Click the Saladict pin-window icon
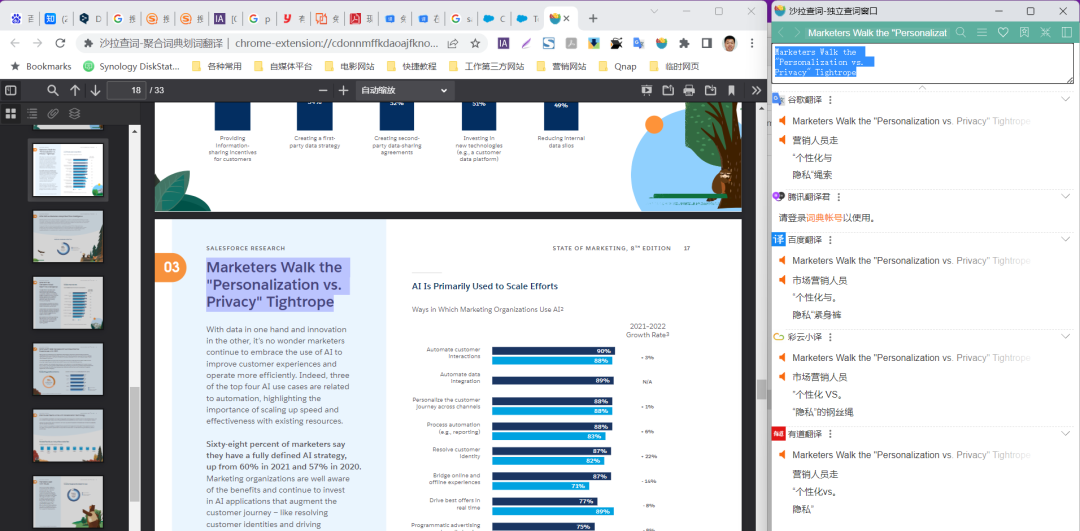Viewport: 1080px width, 531px height. click(1046, 32)
